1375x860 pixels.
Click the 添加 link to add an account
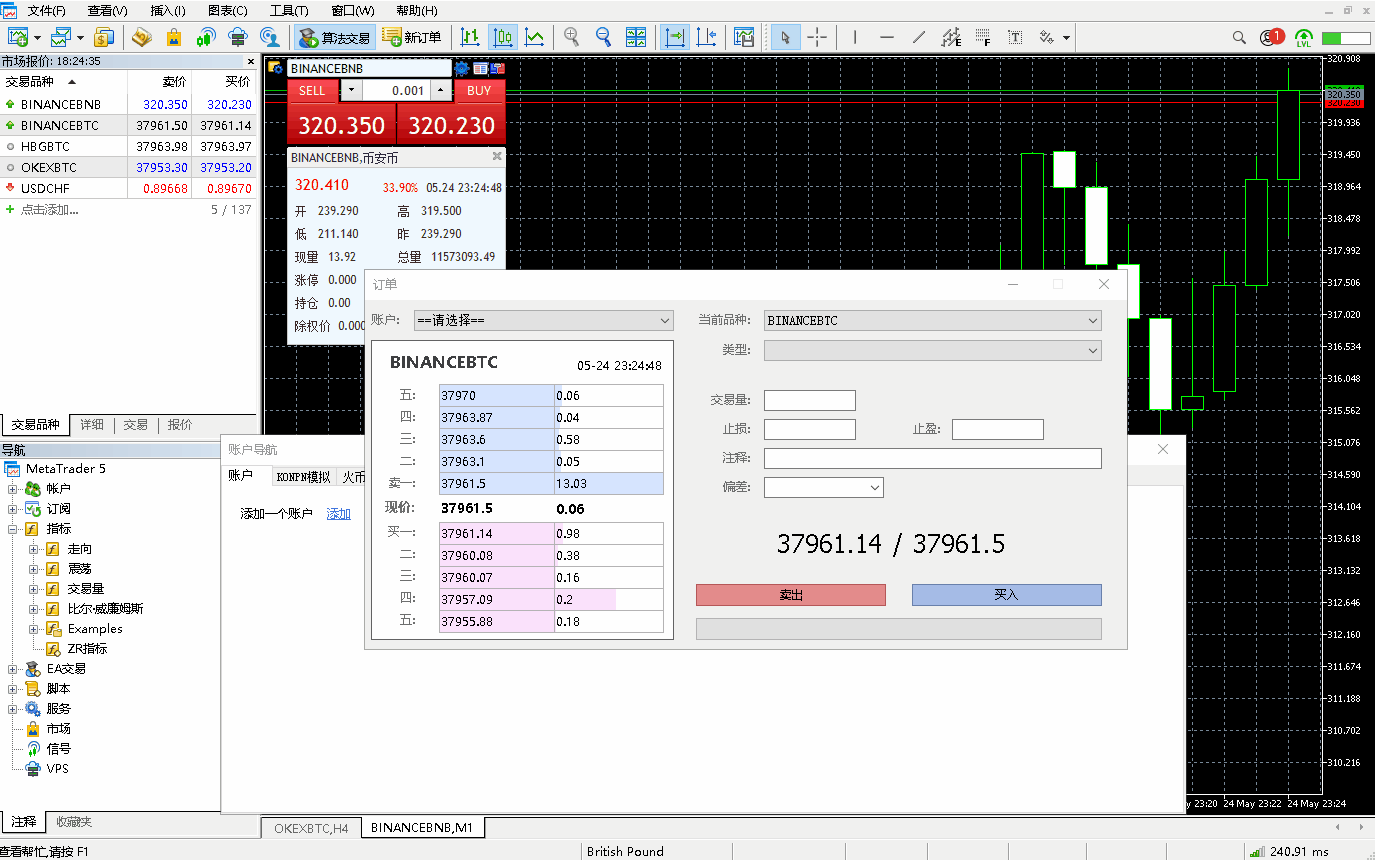pos(338,513)
